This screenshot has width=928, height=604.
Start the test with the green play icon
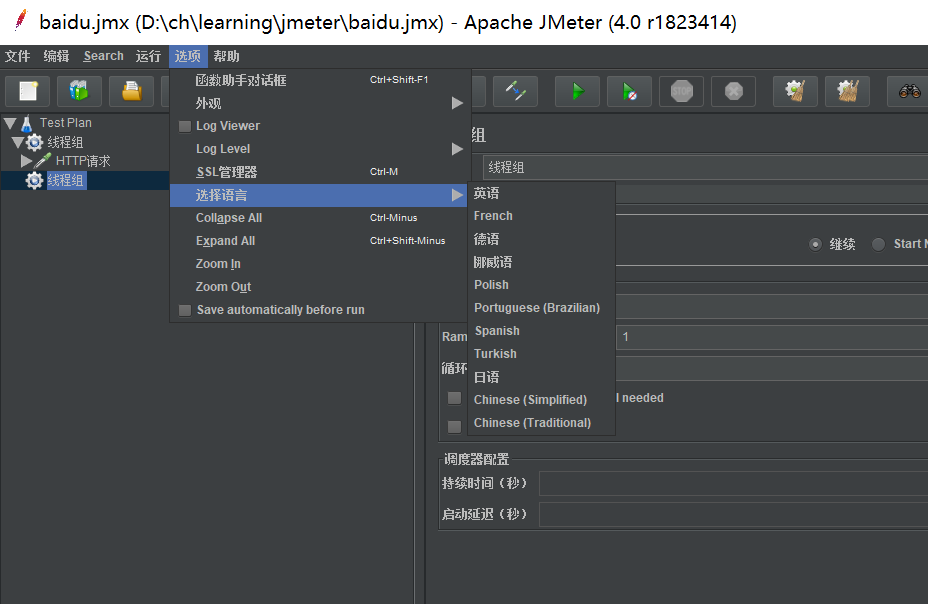[578, 91]
